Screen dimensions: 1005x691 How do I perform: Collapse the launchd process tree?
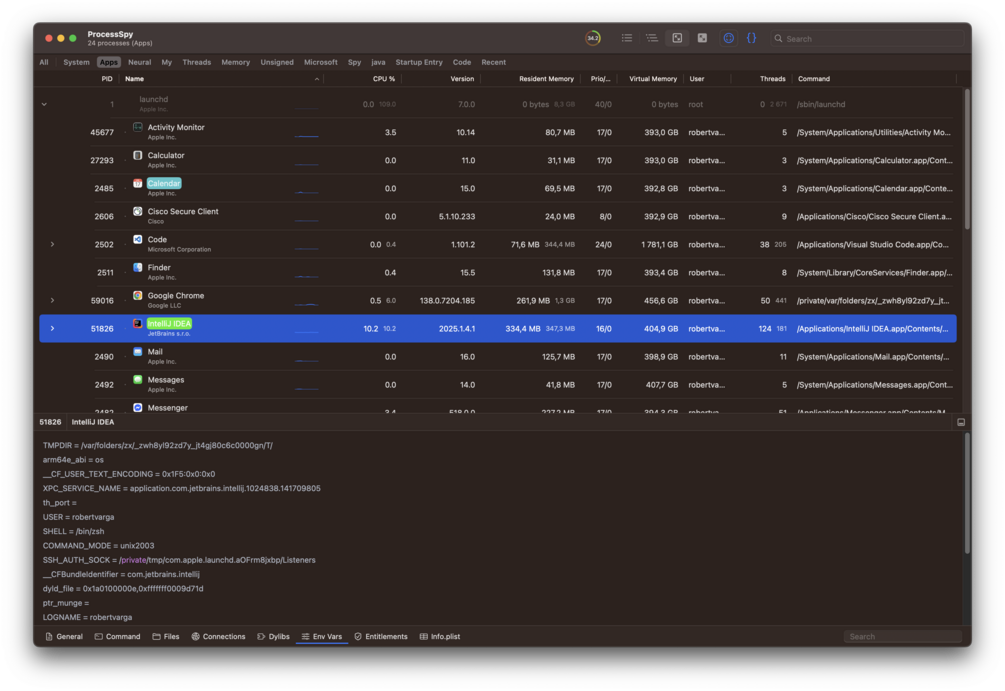(44, 104)
